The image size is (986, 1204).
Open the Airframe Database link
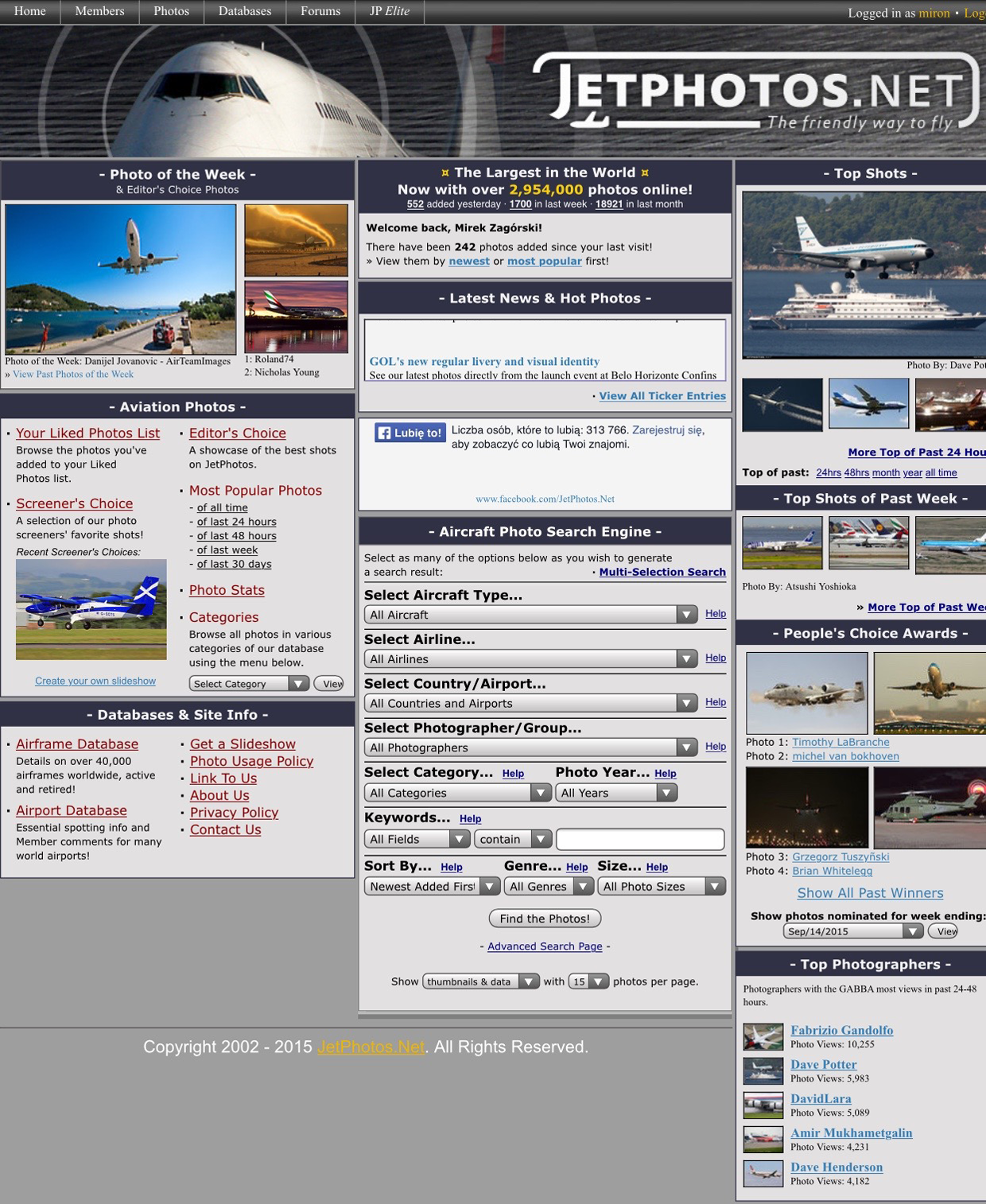click(x=77, y=744)
